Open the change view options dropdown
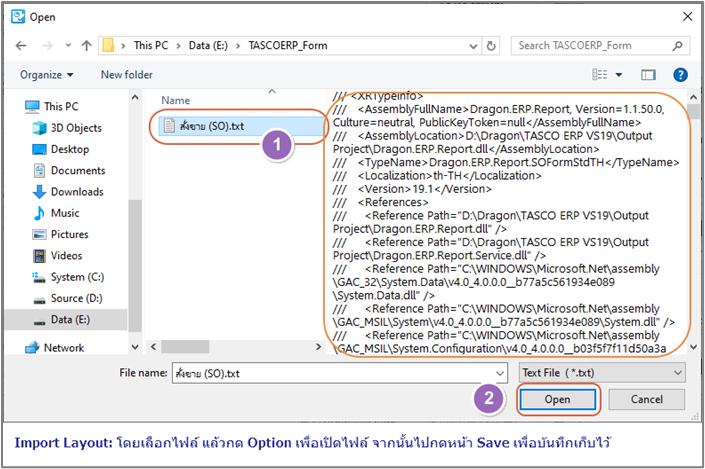This screenshot has height=469, width=705. (617, 74)
